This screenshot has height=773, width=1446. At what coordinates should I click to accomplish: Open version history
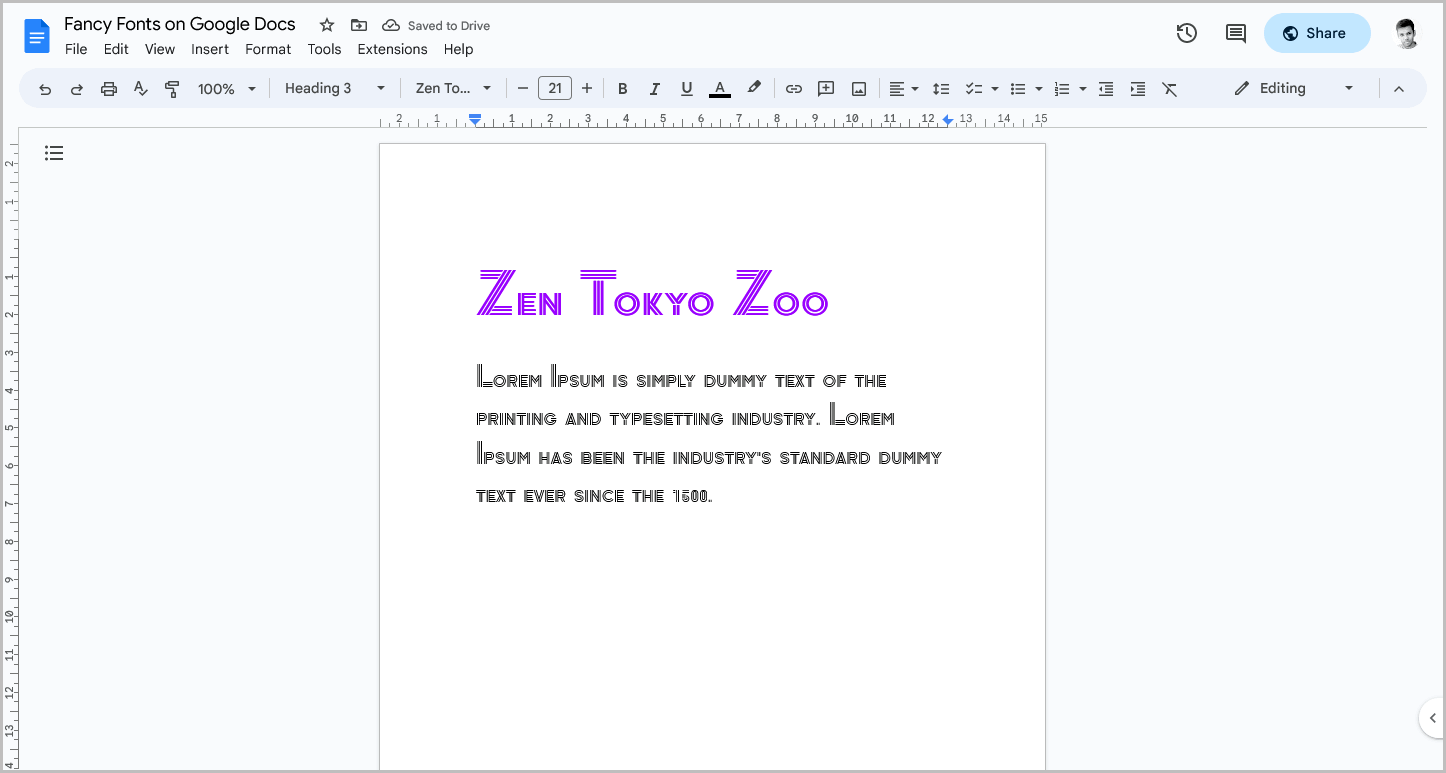click(1186, 33)
